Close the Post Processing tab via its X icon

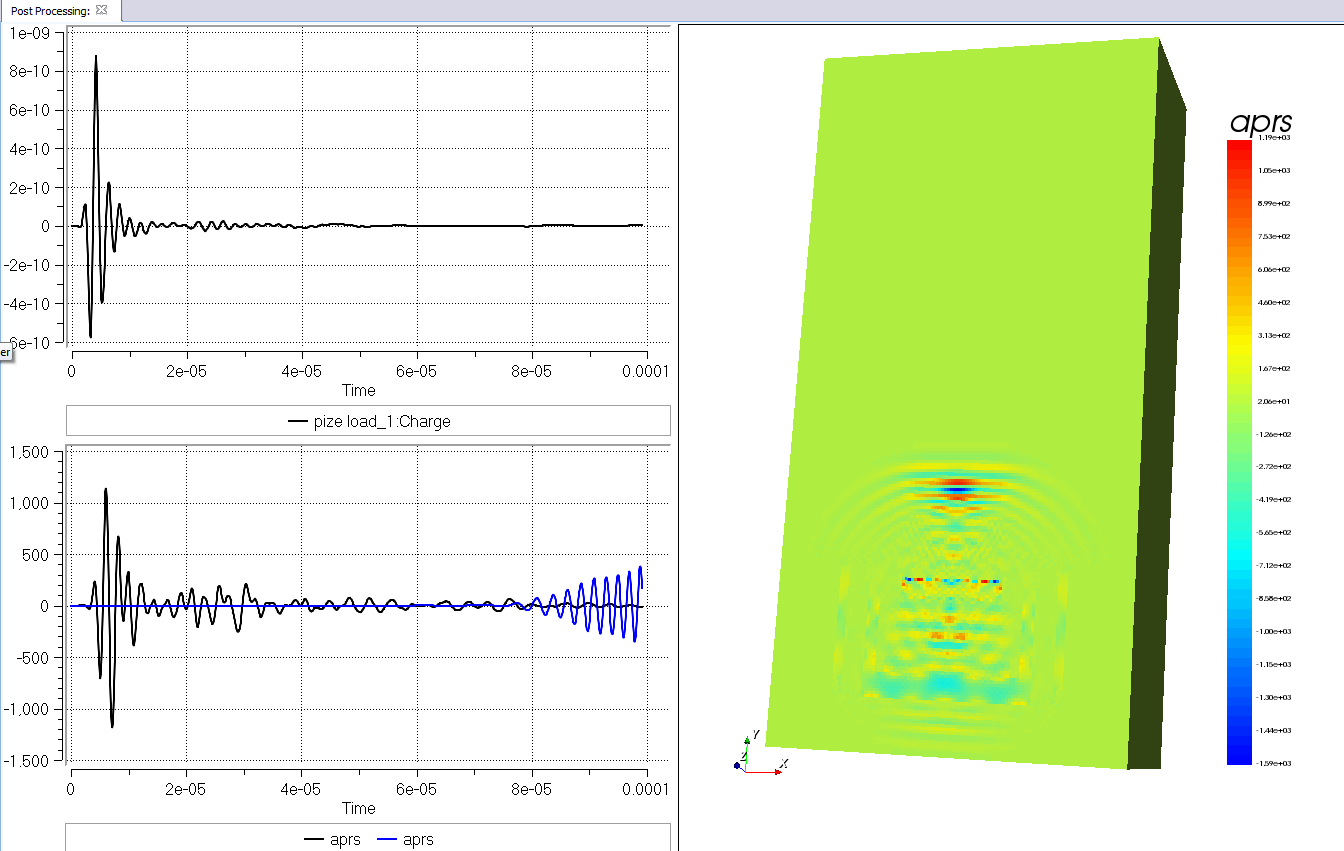[x=102, y=10]
